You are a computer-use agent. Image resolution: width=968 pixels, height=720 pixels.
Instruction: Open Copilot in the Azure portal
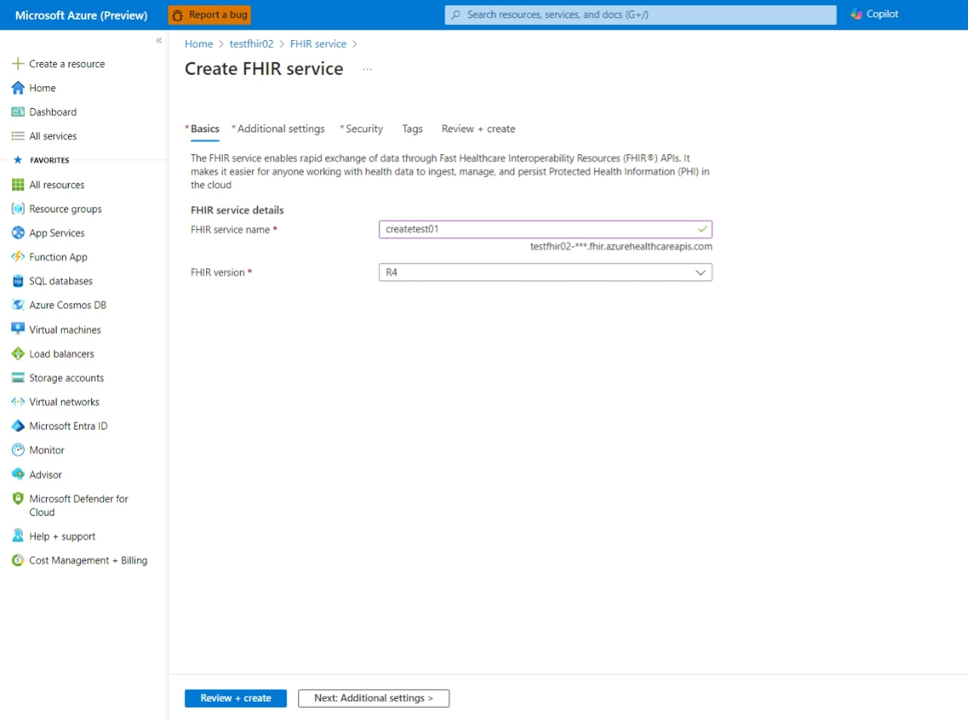point(873,13)
